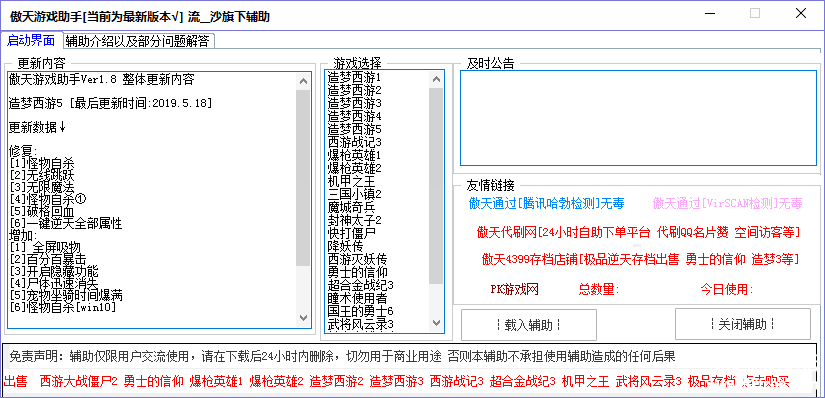Image resolution: width=825 pixels, height=398 pixels.
Task: Select 造梦西游2 in the game list
Action: click(354, 90)
